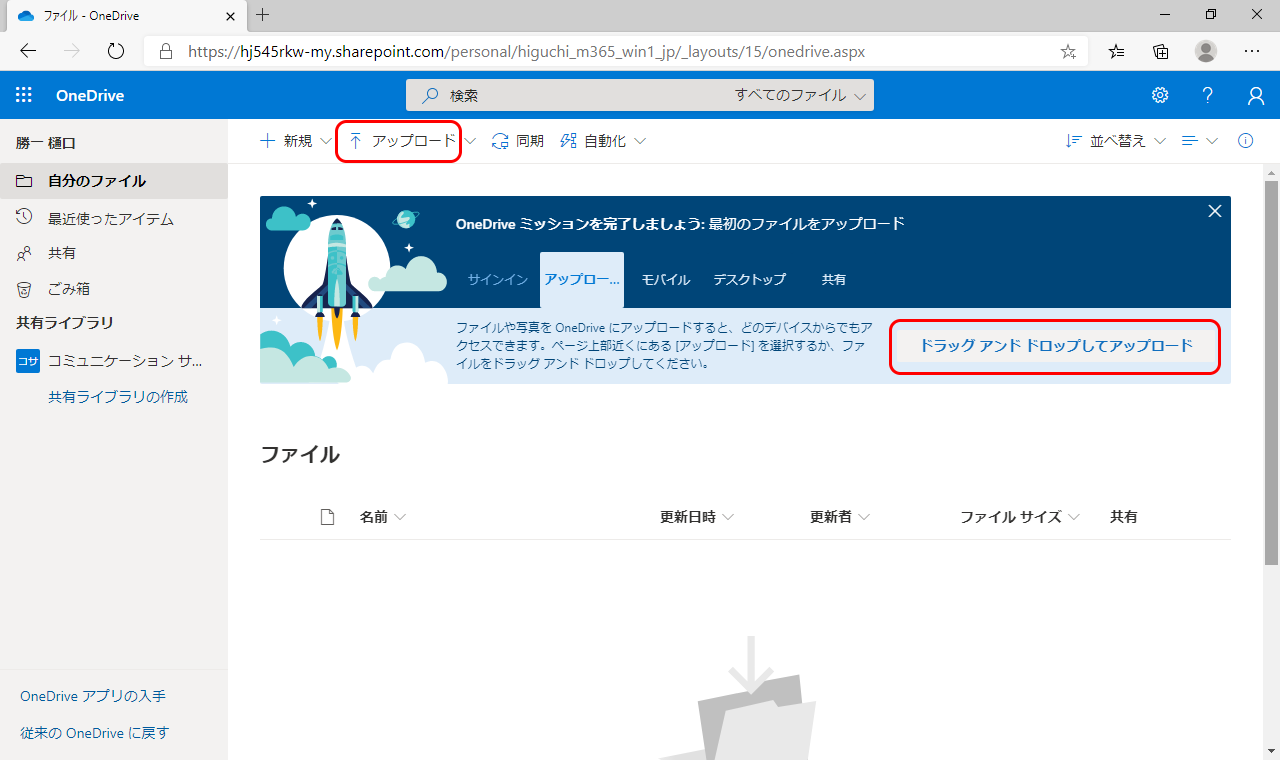Click the page vertical scrollbar
The height and width of the screenshot is (760, 1280).
(1271, 372)
